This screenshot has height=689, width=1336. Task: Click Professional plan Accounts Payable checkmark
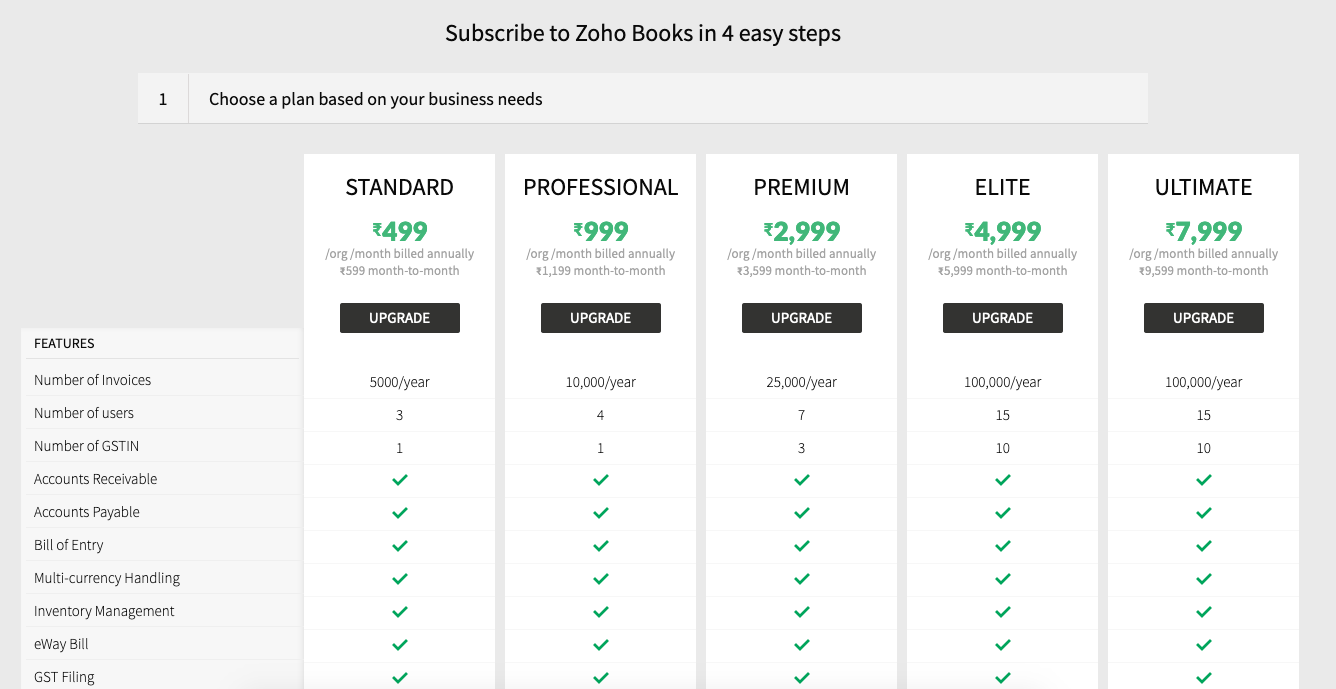(601, 513)
